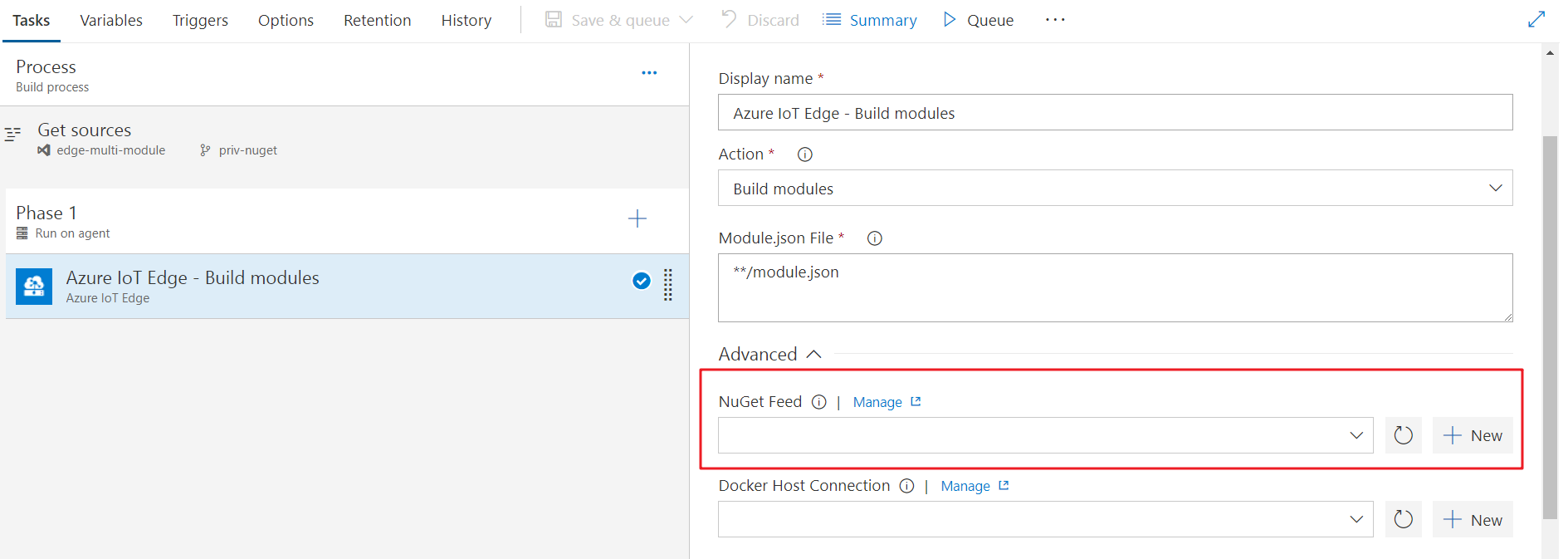The height and width of the screenshot is (559, 1568).
Task: Open the Triggers tab
Action: 200,20
